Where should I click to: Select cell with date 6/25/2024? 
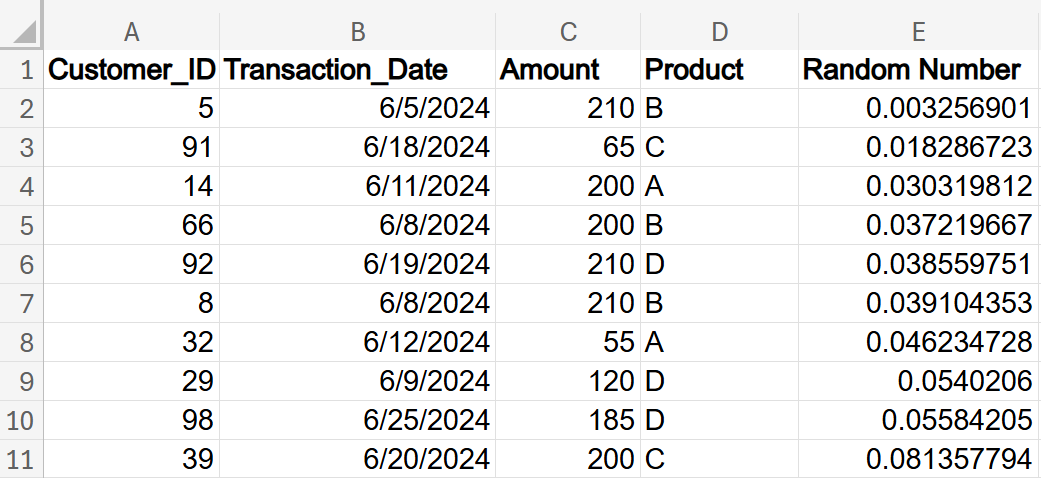(357, 420)
